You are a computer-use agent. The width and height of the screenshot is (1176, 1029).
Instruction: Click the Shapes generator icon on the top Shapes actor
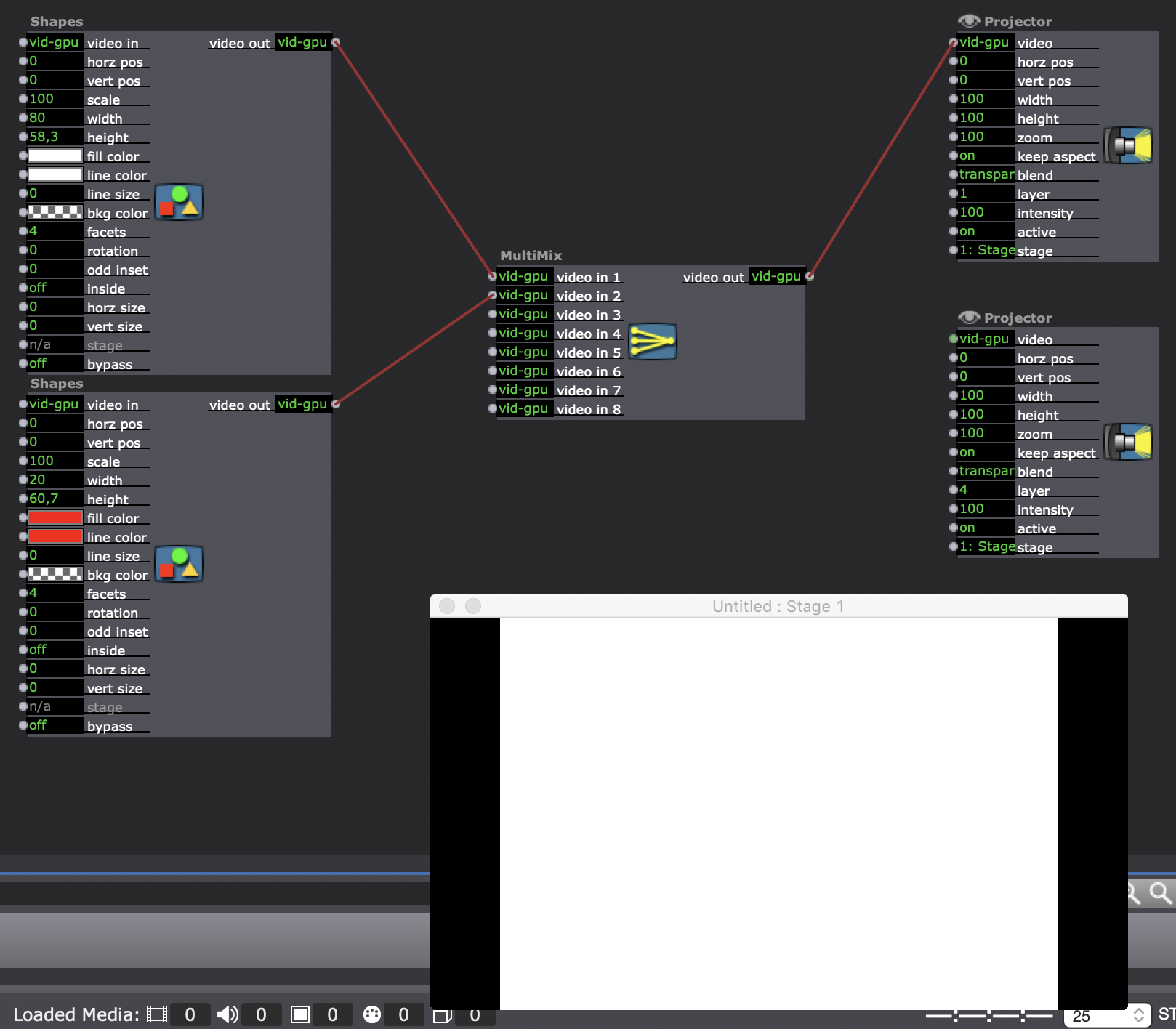click(x=179, y=203)
